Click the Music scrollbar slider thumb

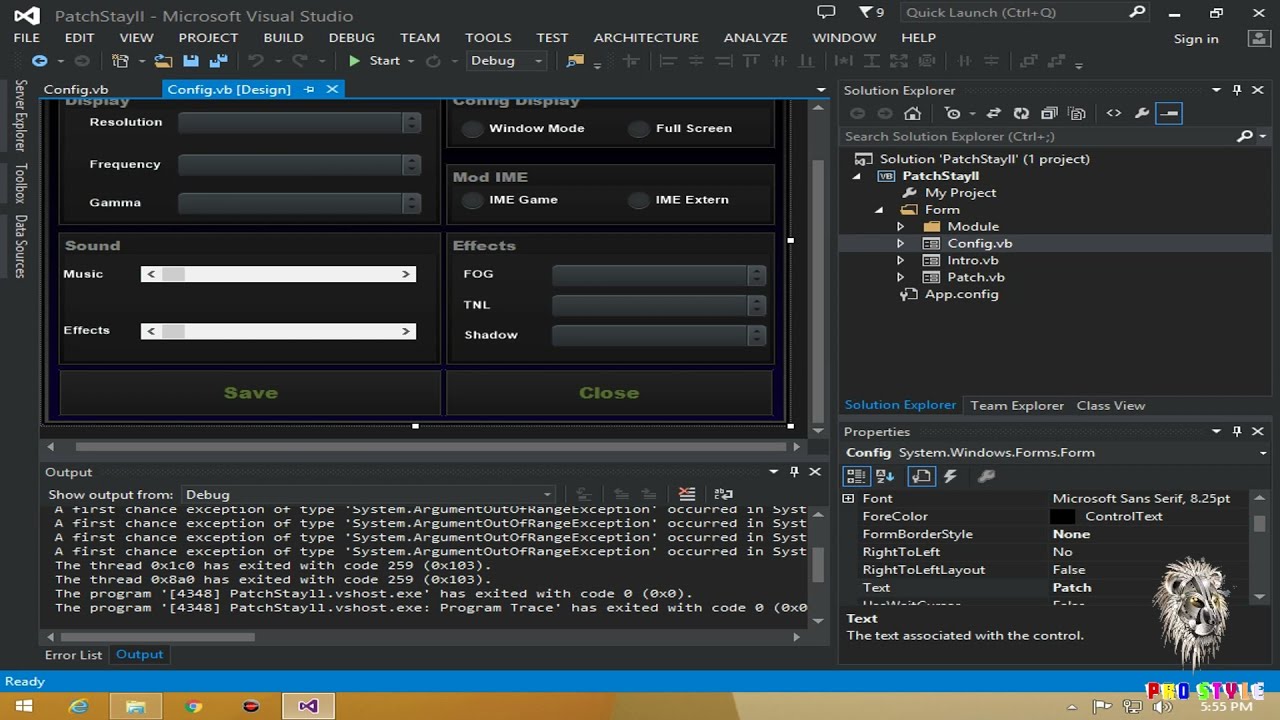(x=173, y=274)
